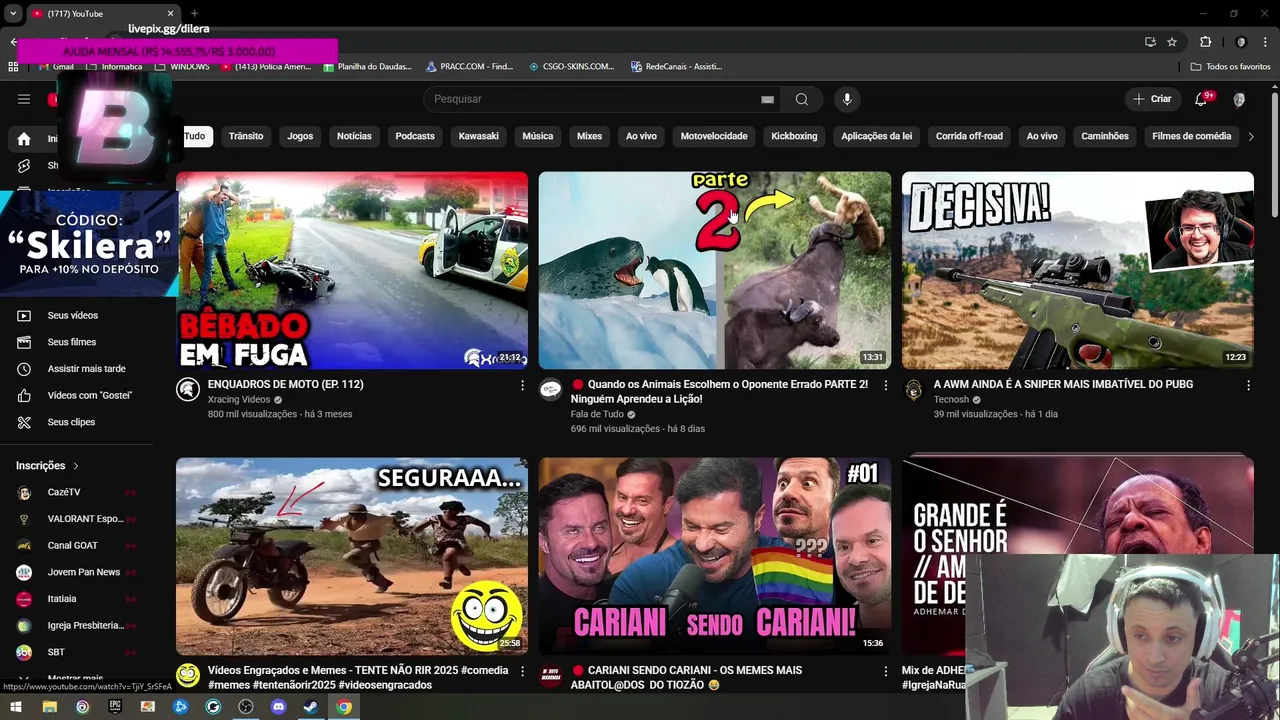Open A AWM AINDA É A SNIPER title

coord(1063,384)
